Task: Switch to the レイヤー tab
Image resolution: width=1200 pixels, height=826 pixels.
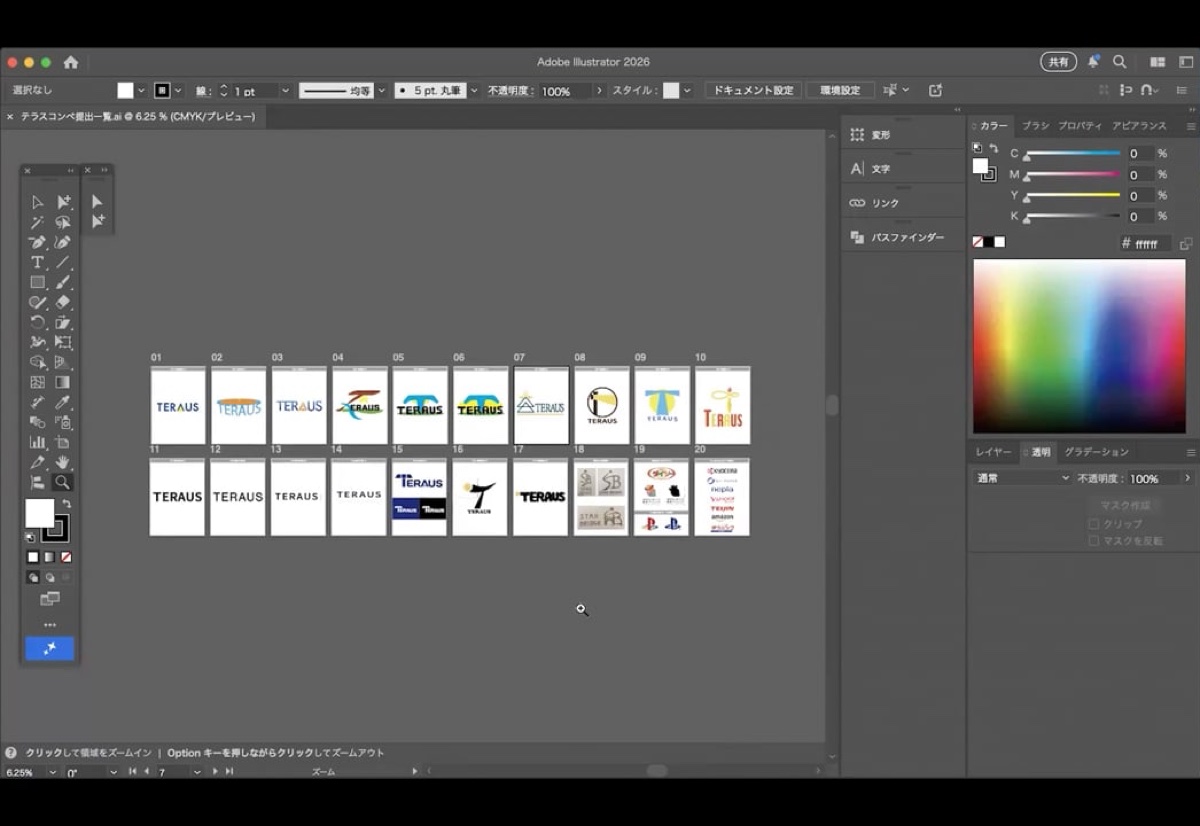Action: [992, 452]
